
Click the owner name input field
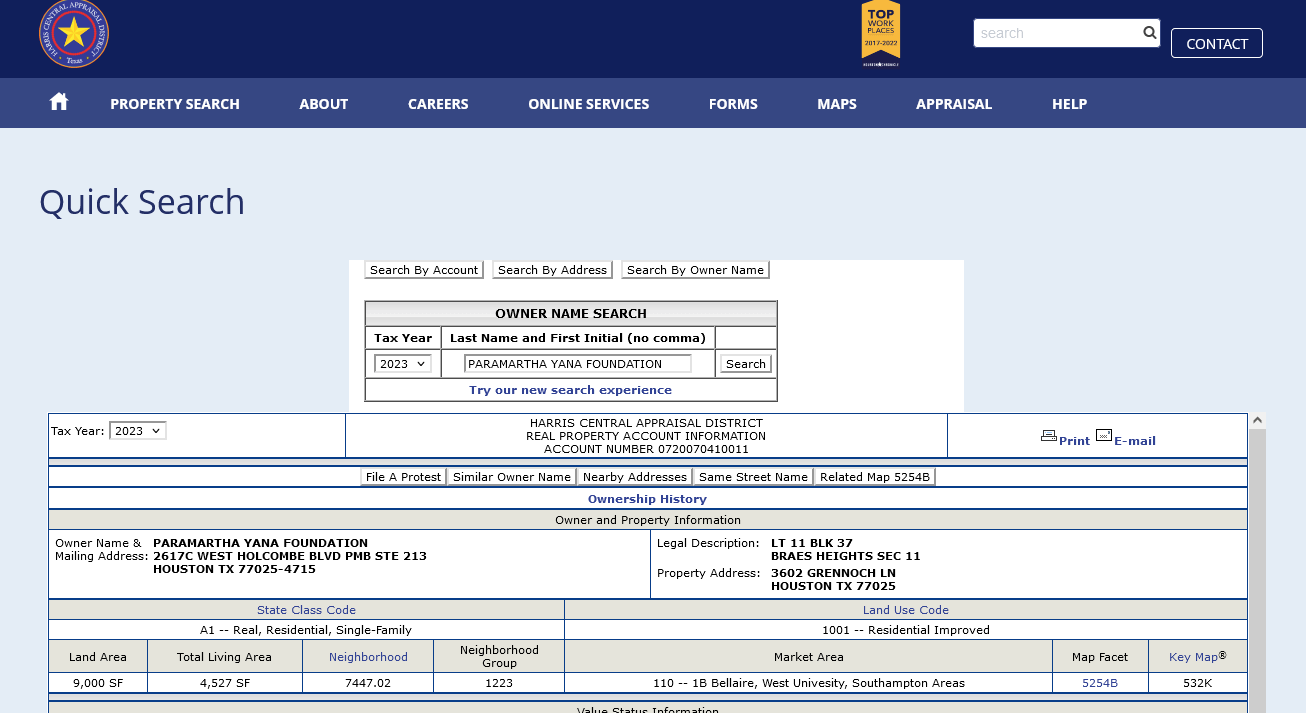click(x=578, y=364)
